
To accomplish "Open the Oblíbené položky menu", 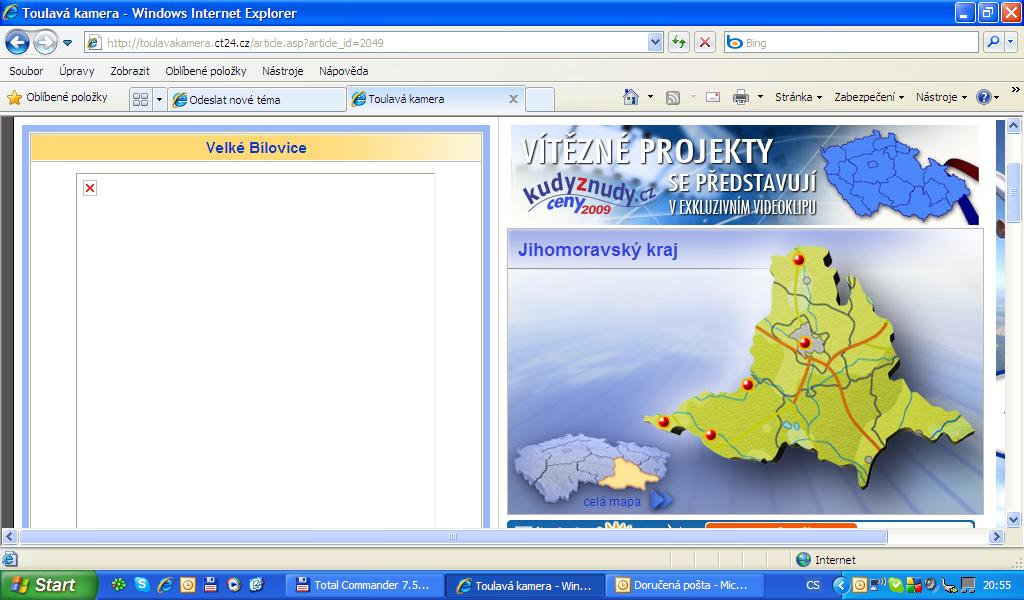I will [206, 71].
